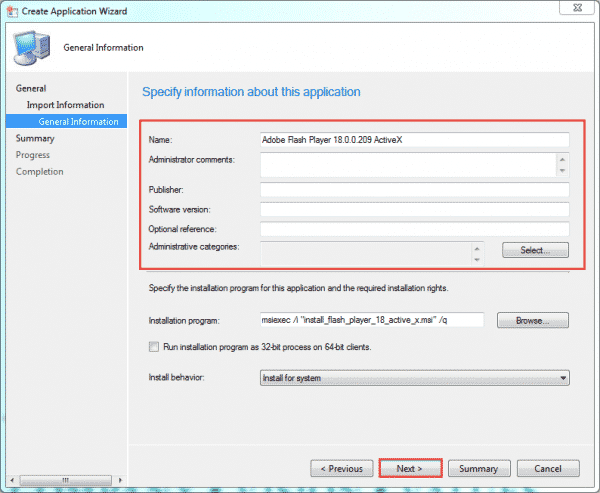Viewport: 600px width, 493px height.
Task: Browse for the installation program
Action: [x=533, y=320]
